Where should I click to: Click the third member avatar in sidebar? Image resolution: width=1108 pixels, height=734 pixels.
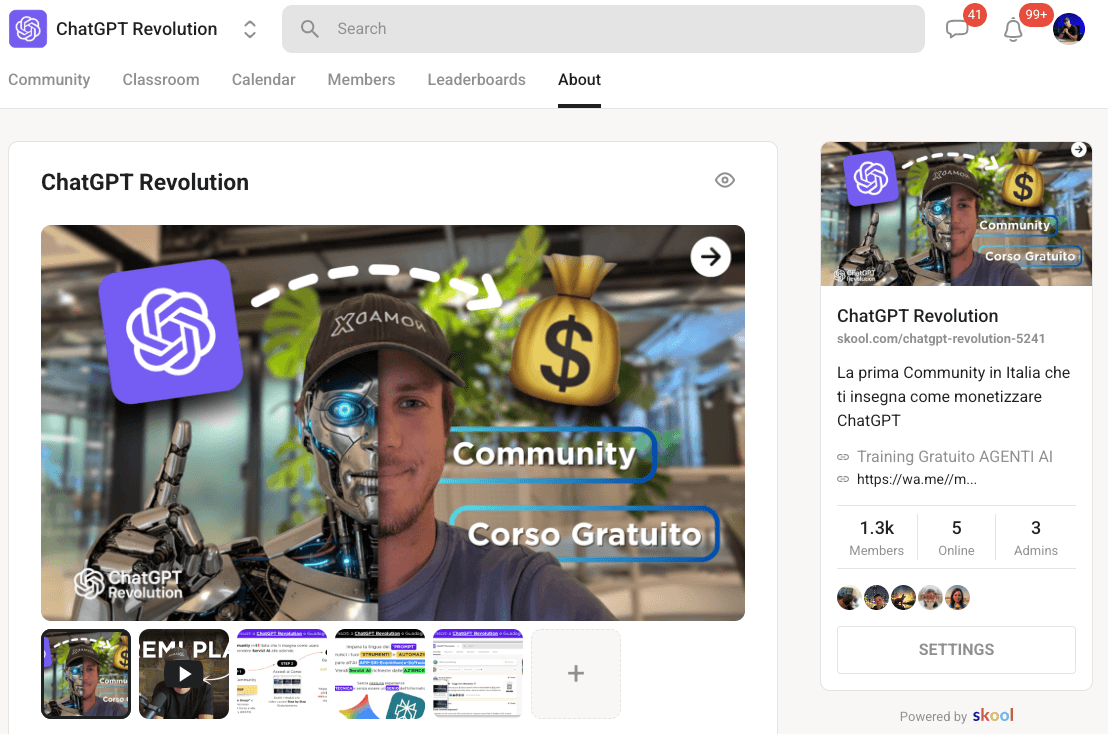903,598
